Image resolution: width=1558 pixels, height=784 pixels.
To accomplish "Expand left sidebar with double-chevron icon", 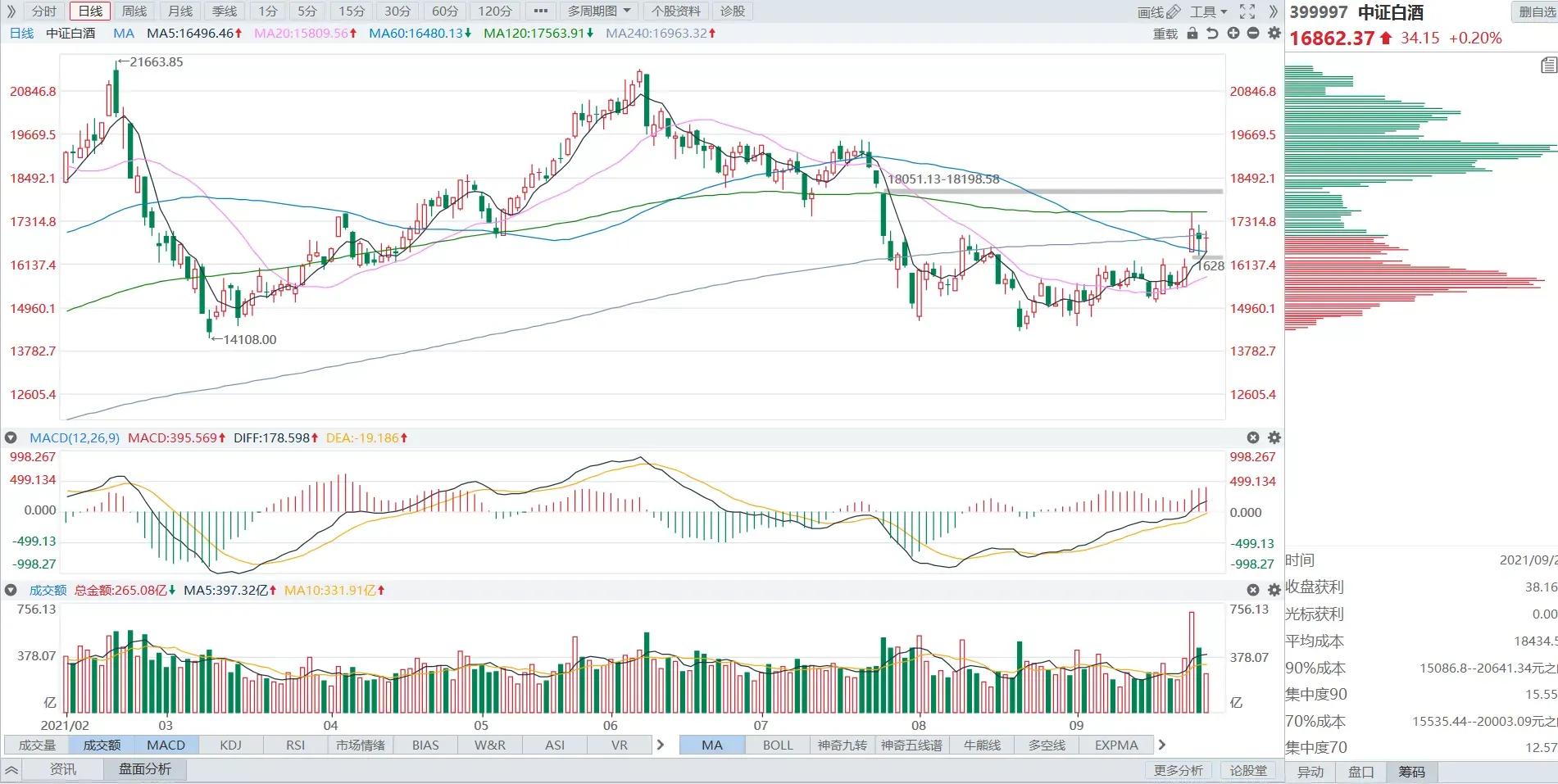I will pyautogui.click(x=11, y=11).
